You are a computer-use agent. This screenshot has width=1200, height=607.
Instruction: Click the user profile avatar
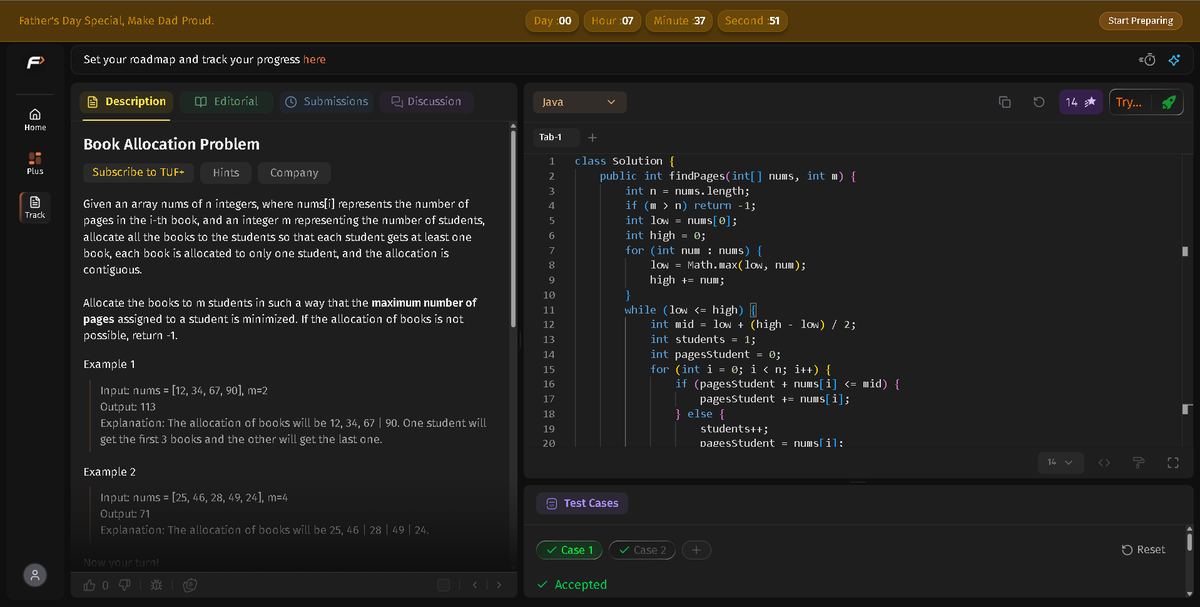35,574
